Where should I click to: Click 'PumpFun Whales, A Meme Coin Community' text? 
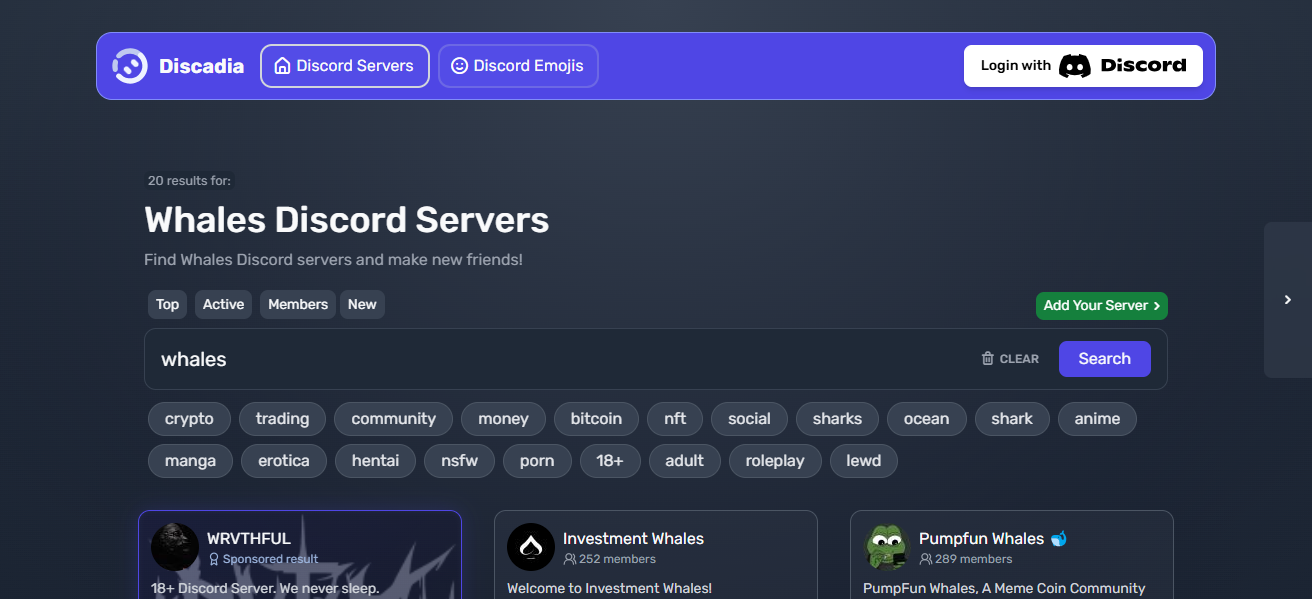(x=1004, y=588)
